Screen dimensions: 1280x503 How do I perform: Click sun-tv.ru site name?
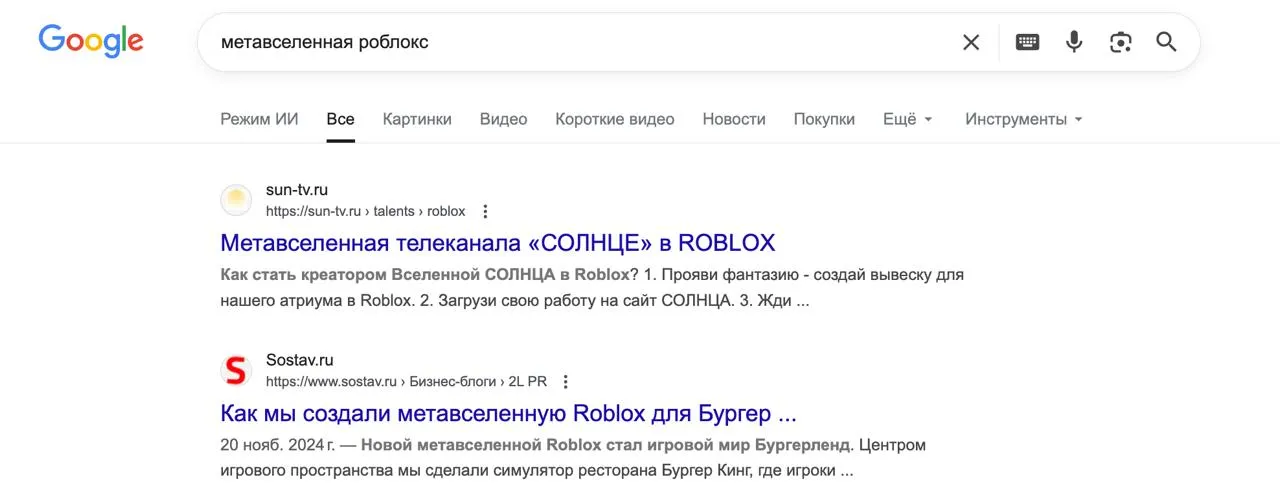click(297, 190)
